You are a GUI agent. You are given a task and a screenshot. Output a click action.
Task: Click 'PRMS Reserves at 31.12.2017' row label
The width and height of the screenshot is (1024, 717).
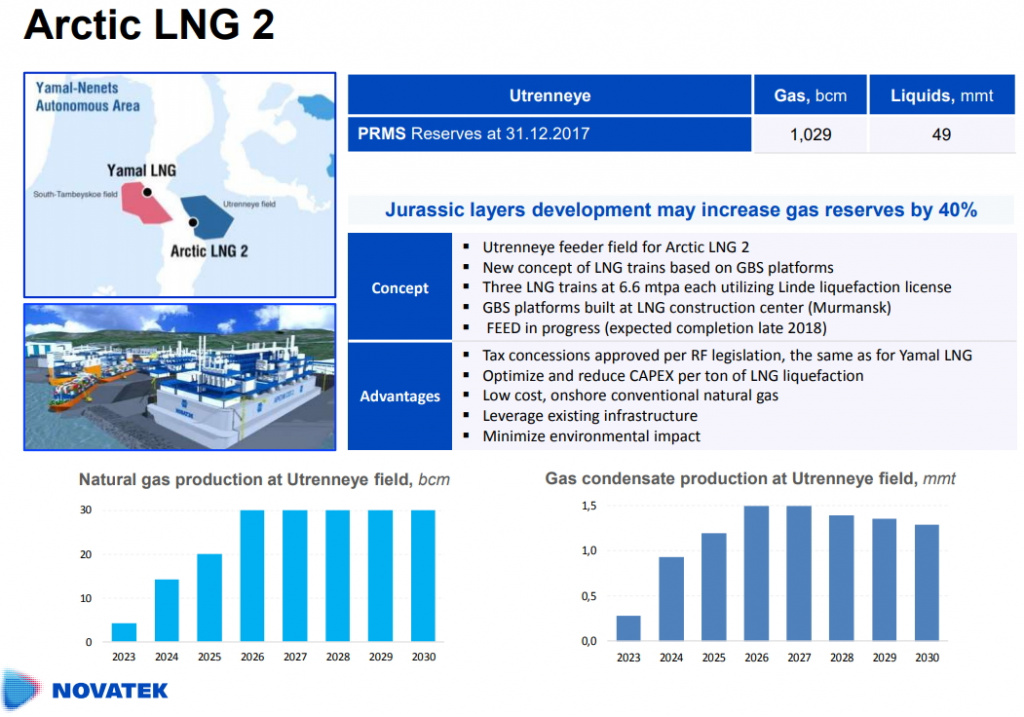coord(473,134)
